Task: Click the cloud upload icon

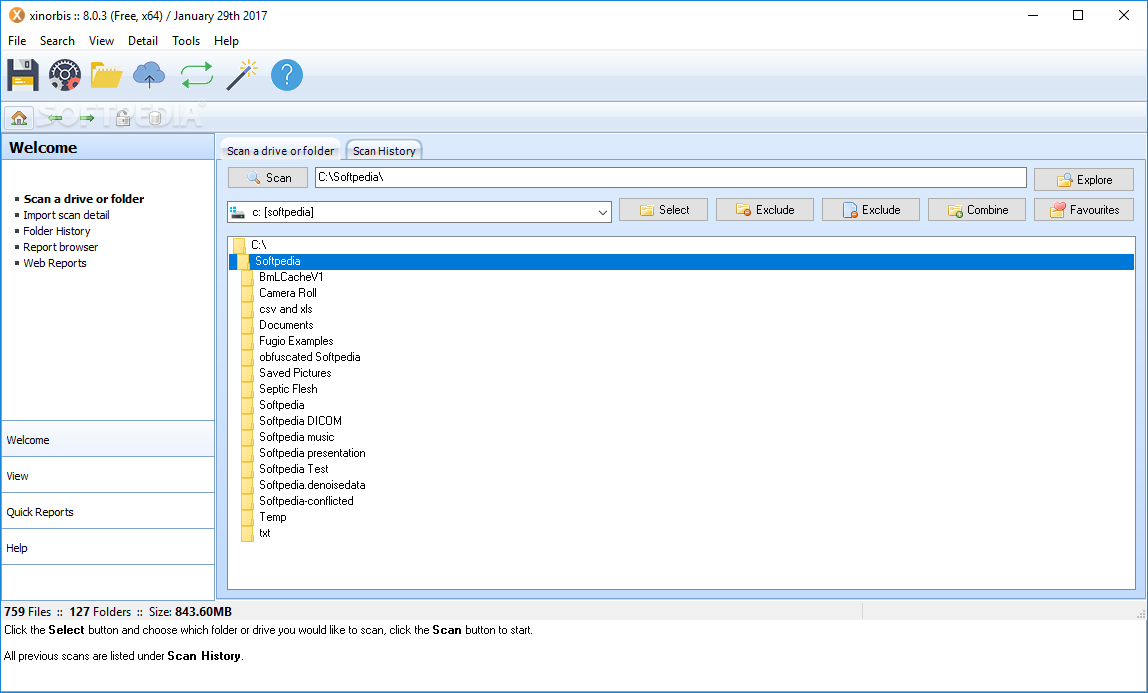Action: 149,75
